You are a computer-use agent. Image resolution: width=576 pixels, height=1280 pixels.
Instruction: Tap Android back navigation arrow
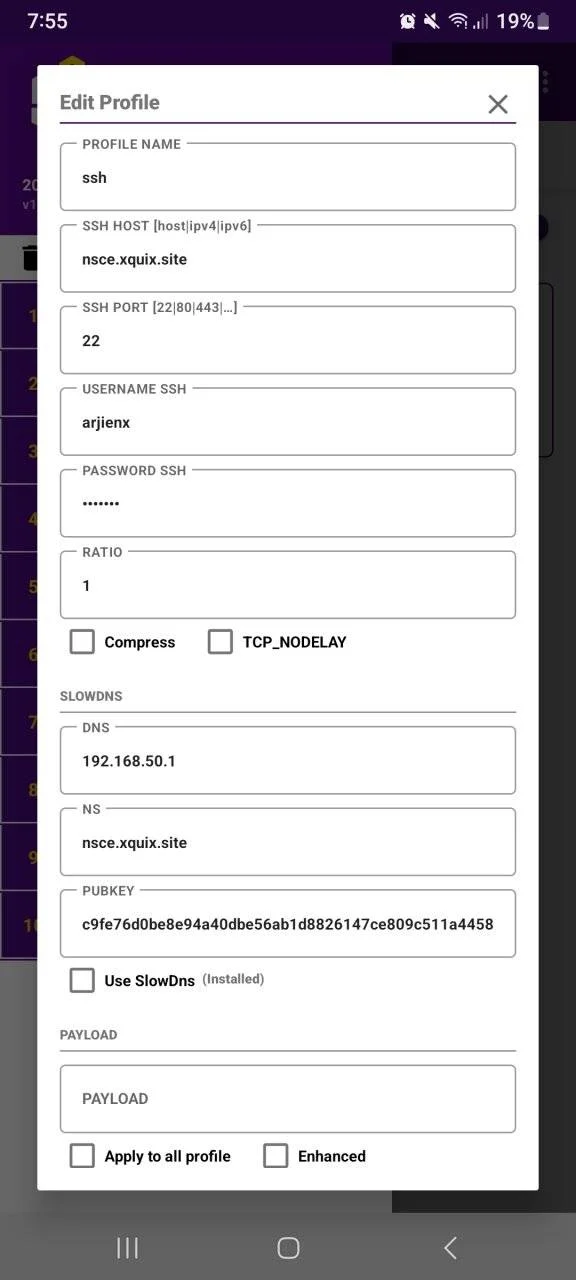pyautogui.click(x=450, y=1247)
